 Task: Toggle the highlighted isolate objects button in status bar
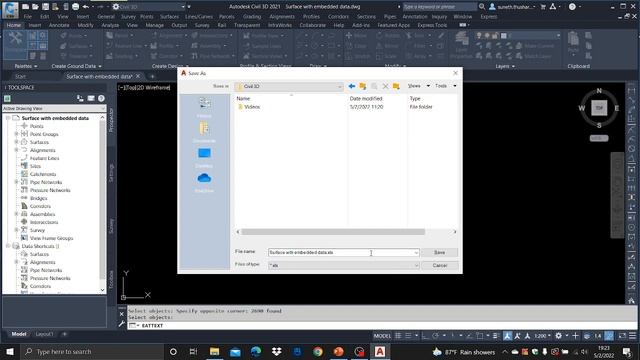[609, 336]
